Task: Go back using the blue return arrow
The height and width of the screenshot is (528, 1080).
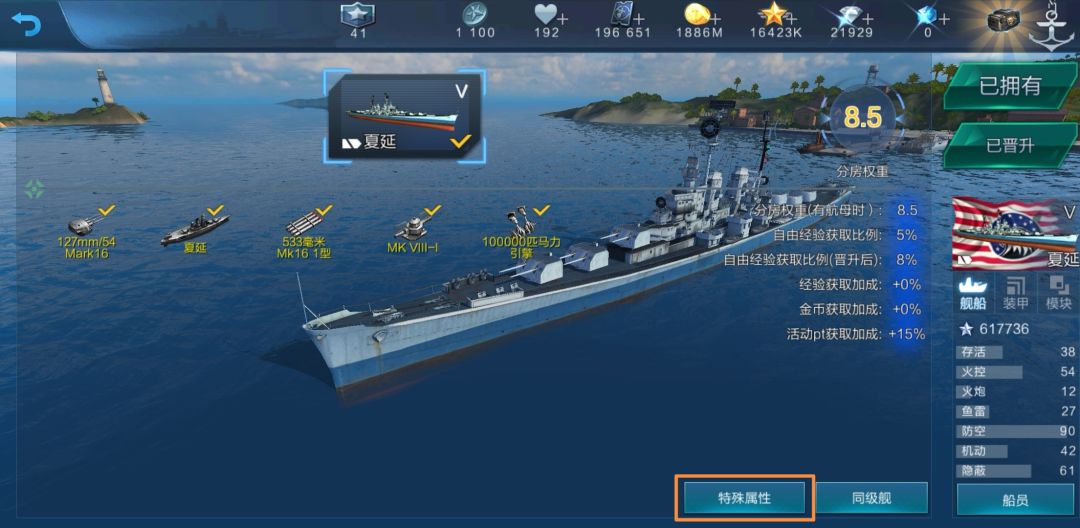Action: 26,24
